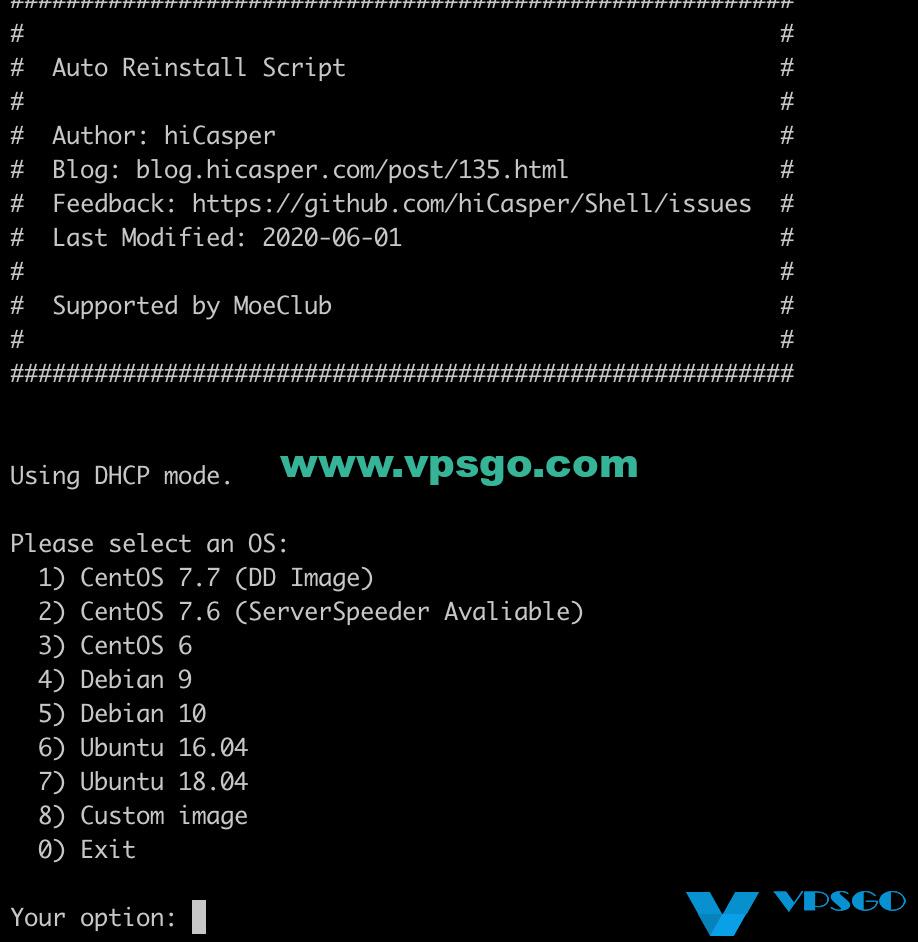Click the Using DHCP mode message

(x=121, y=476)
